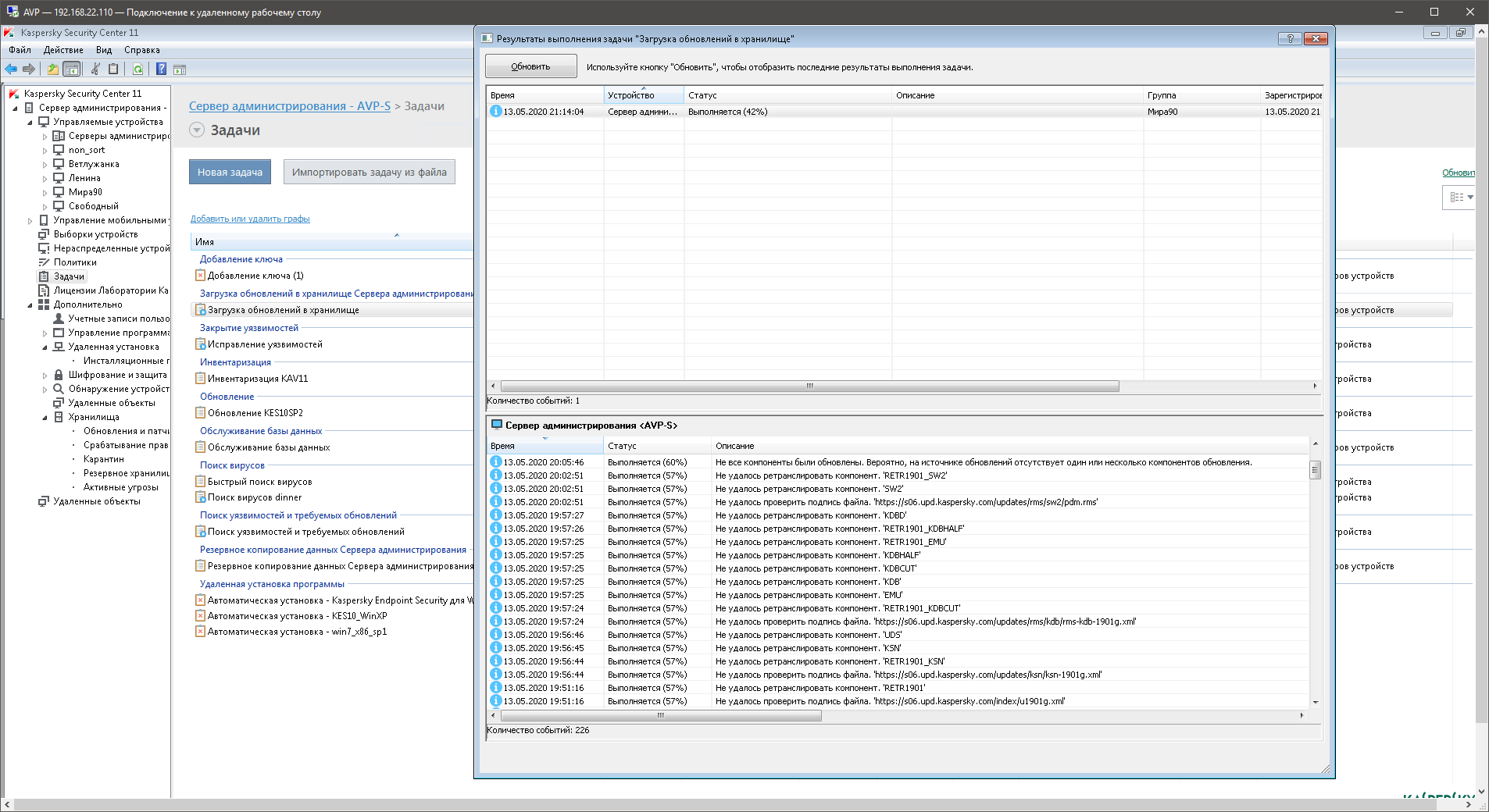
Task: Click the Refresh toolbar icon
Action: point(137,69)
